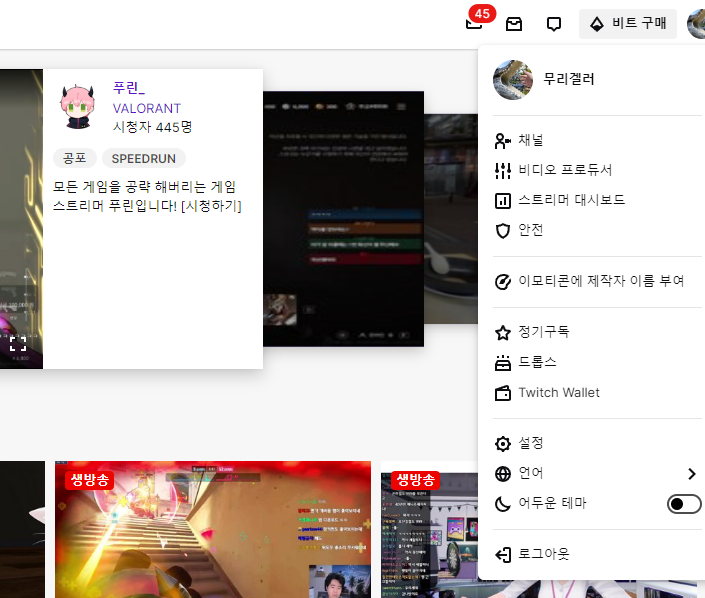Click the channel person-camera icon

coord(503,141)
